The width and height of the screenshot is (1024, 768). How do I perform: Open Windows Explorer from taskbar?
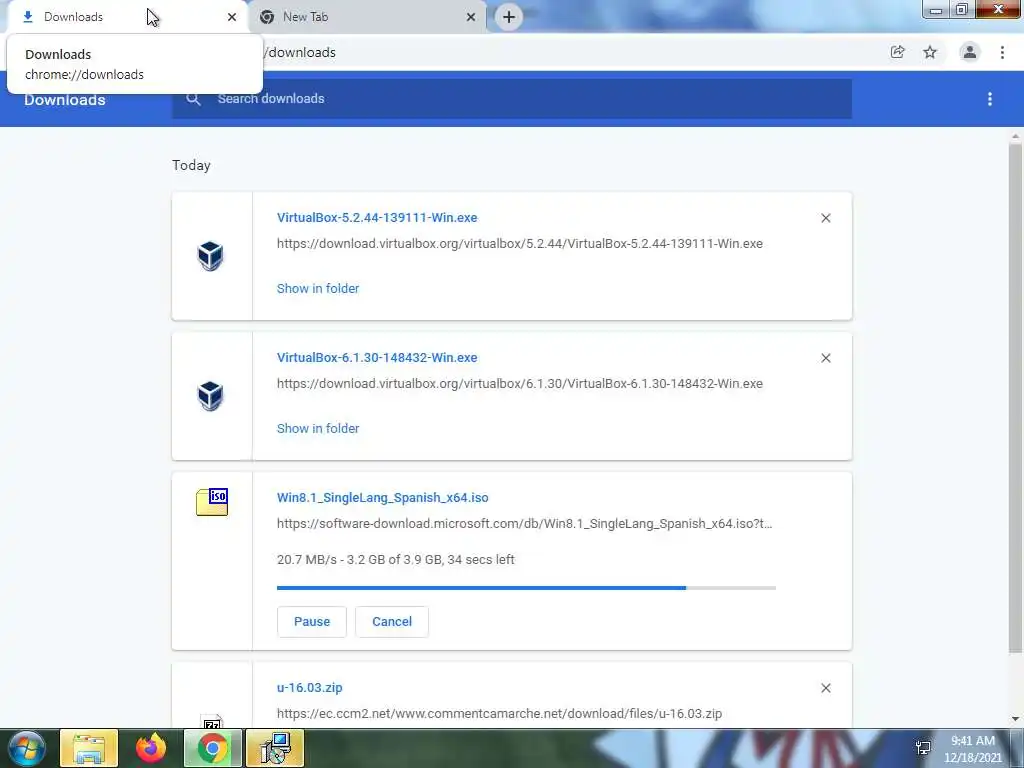[x=89, y=748]
